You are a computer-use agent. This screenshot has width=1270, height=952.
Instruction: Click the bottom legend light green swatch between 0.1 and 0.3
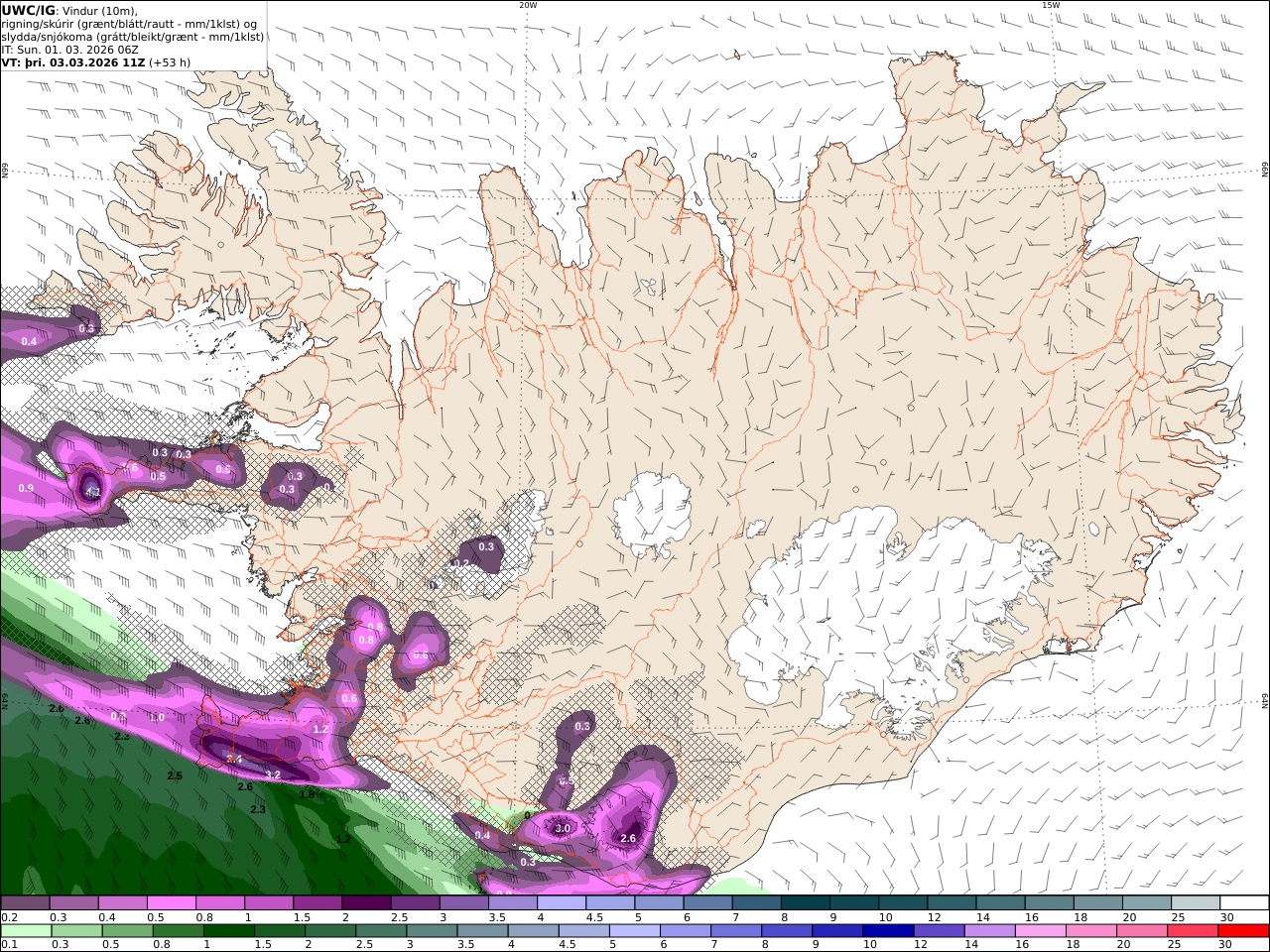coord(25,931)
